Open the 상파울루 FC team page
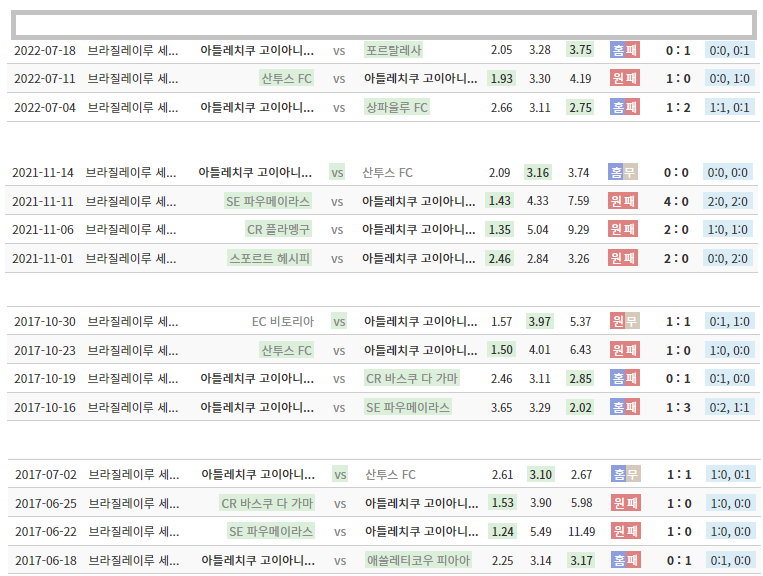Screen dimensions: 763x576 (x=397, y=107)
